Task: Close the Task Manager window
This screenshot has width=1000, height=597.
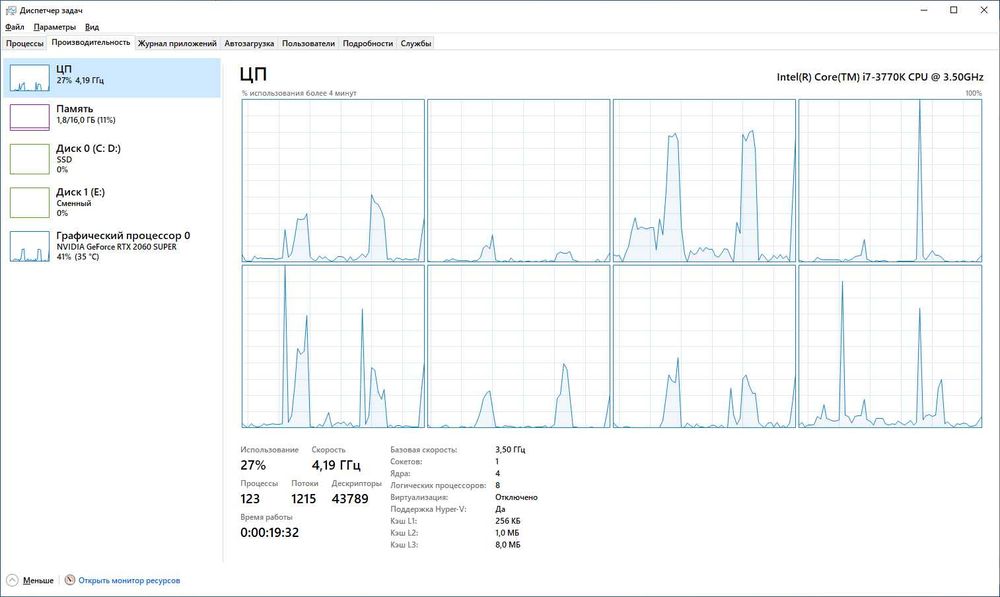Action: [984, 10]
